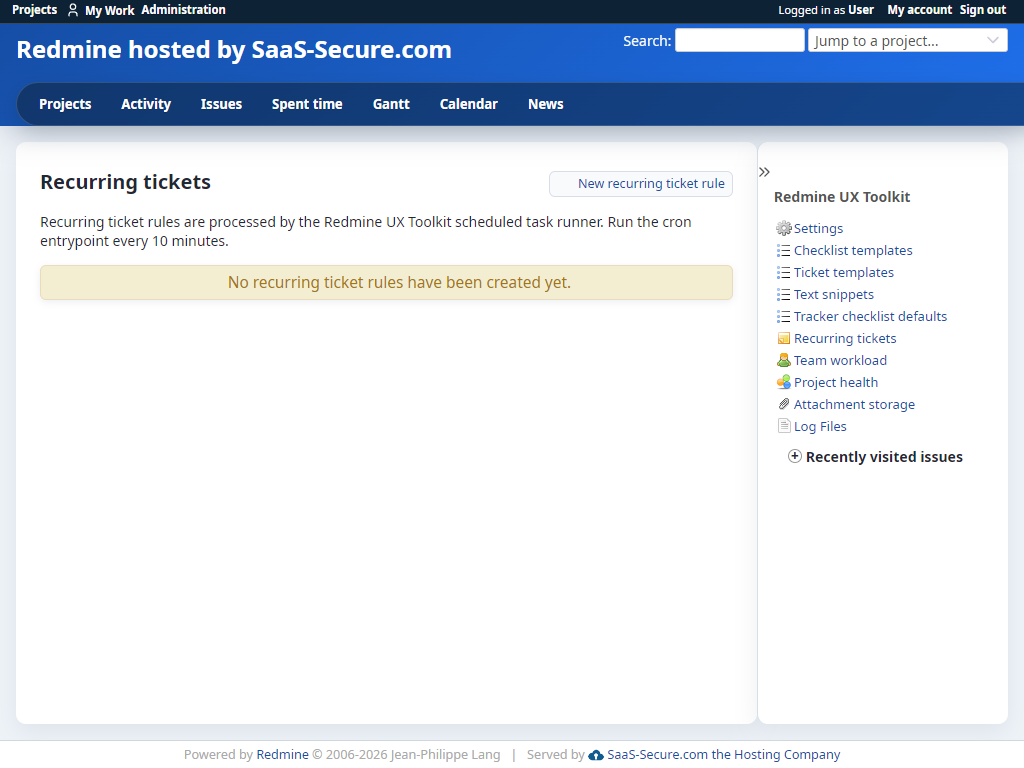Image resolution: width=1024 pixels, height=768 pixels.
Task: Click the Log Files document icon
Action: [784, 426]
